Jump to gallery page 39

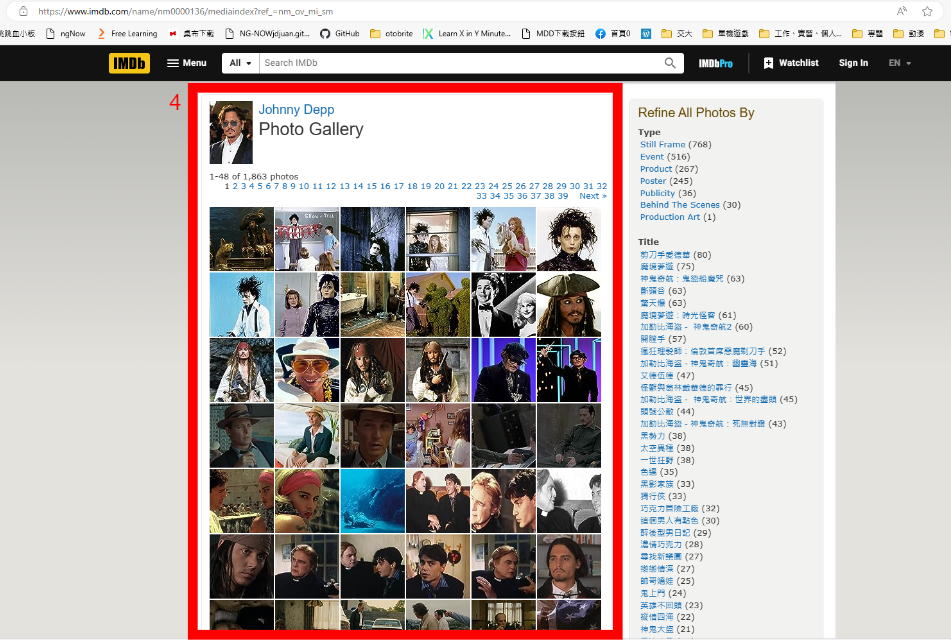pyautogui.click(x=563, y=196)
